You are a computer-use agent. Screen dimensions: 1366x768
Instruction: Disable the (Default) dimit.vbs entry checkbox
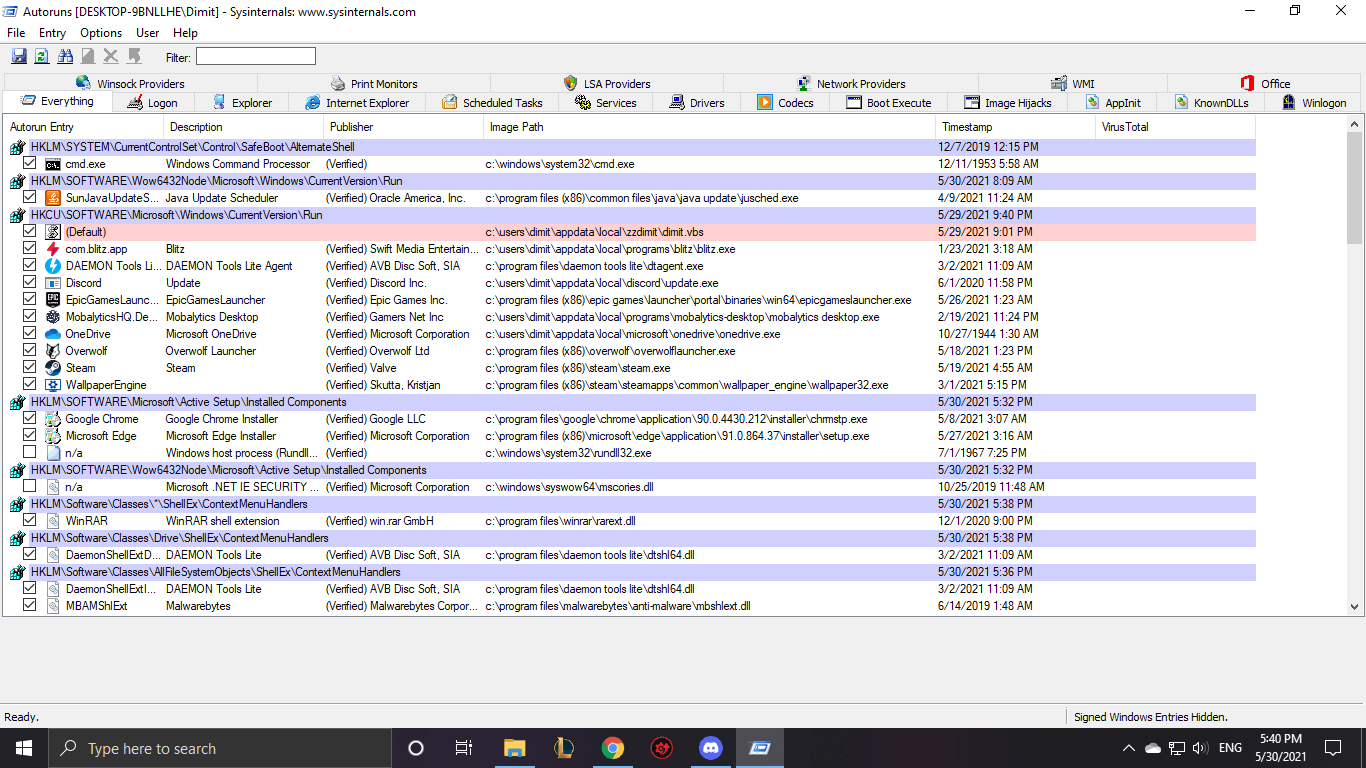click(x=30, y=231)
